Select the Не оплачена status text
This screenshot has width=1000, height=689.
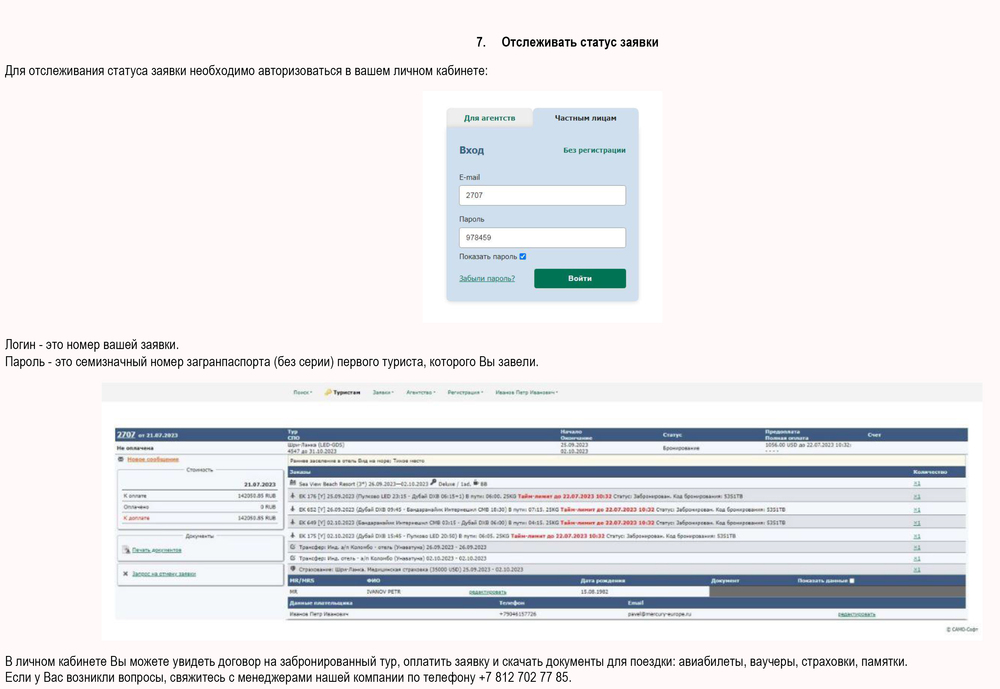[x=135, y=448]
